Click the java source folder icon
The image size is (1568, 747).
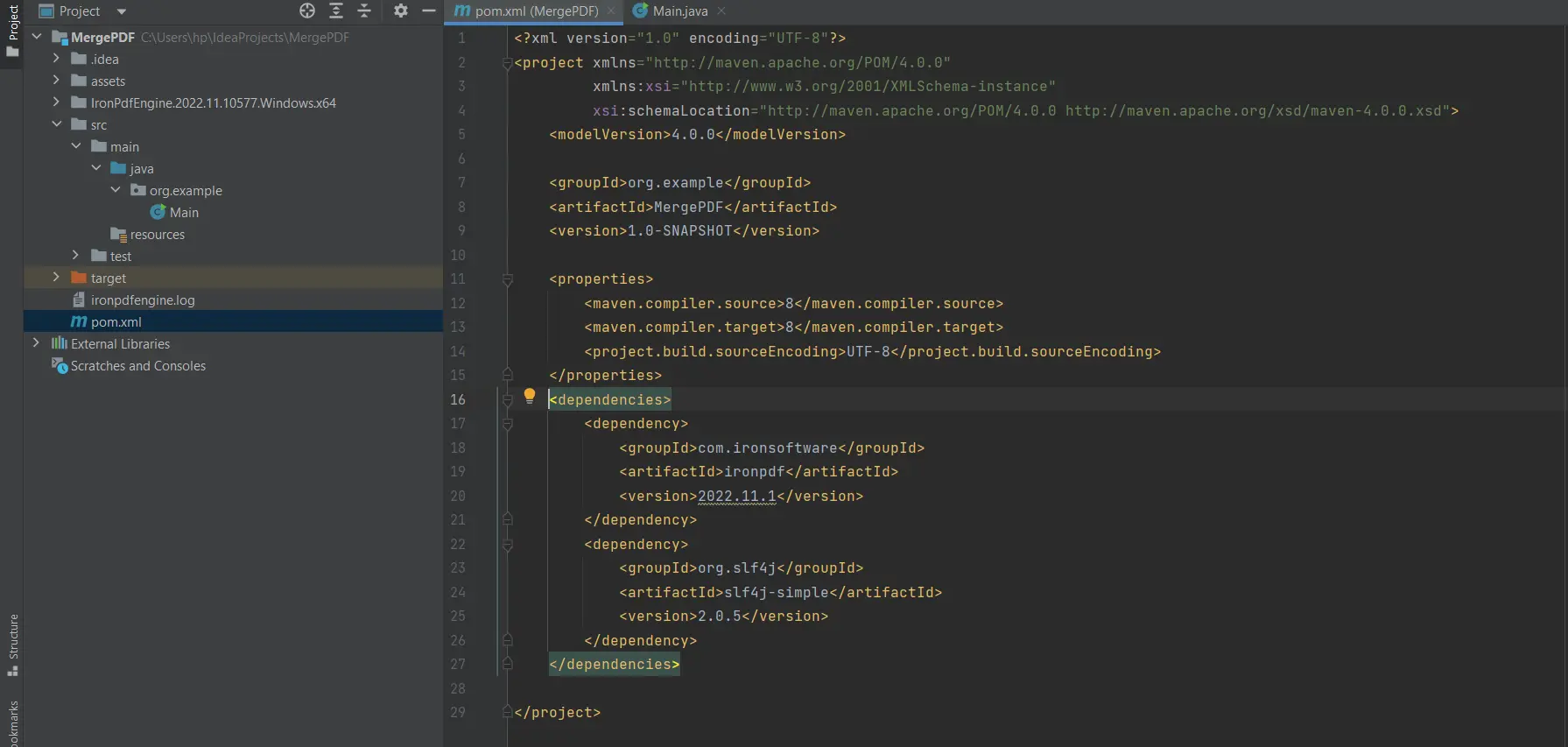[x=119, y=168]
